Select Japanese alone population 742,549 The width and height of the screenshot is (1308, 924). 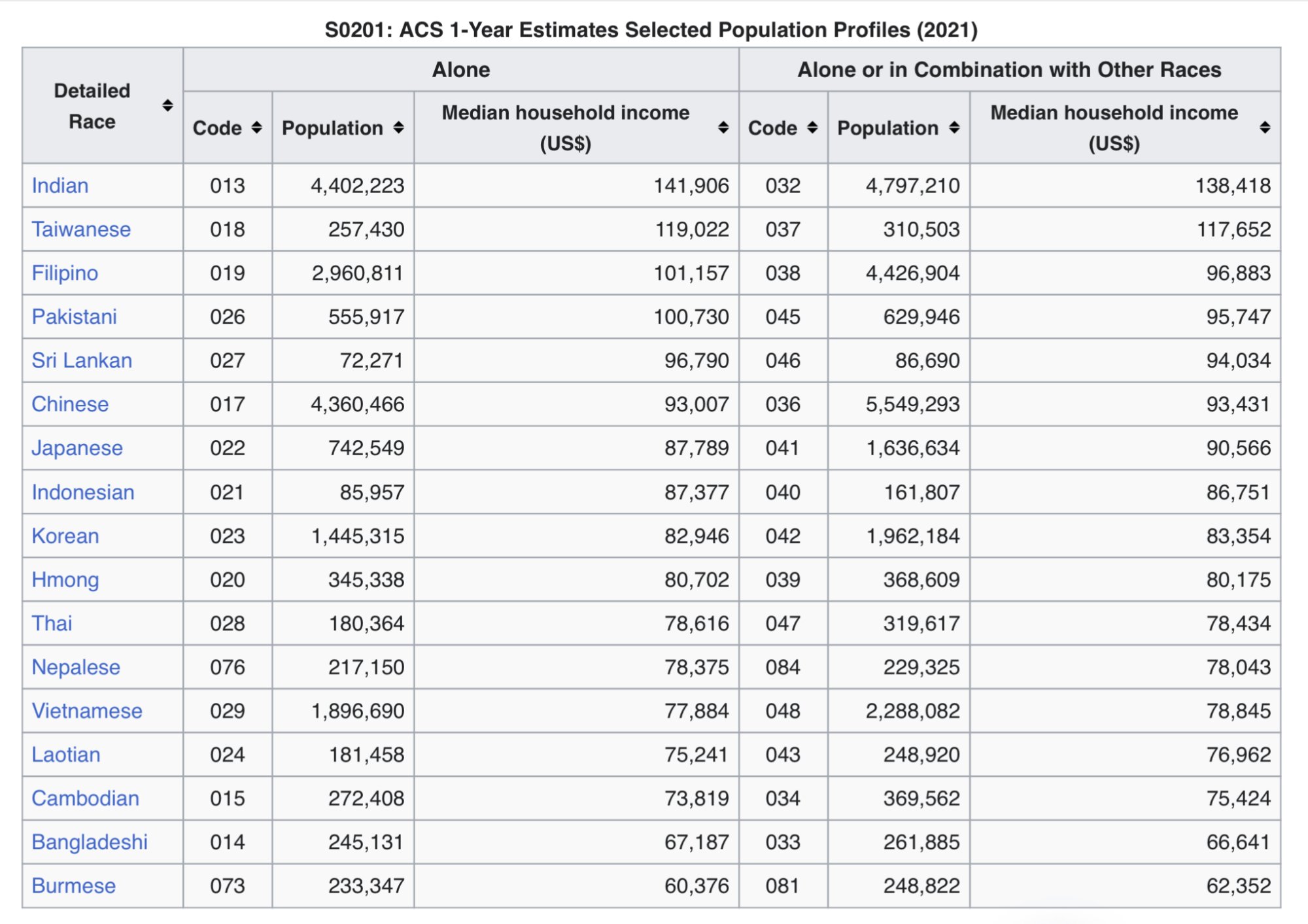click(366, 448)
